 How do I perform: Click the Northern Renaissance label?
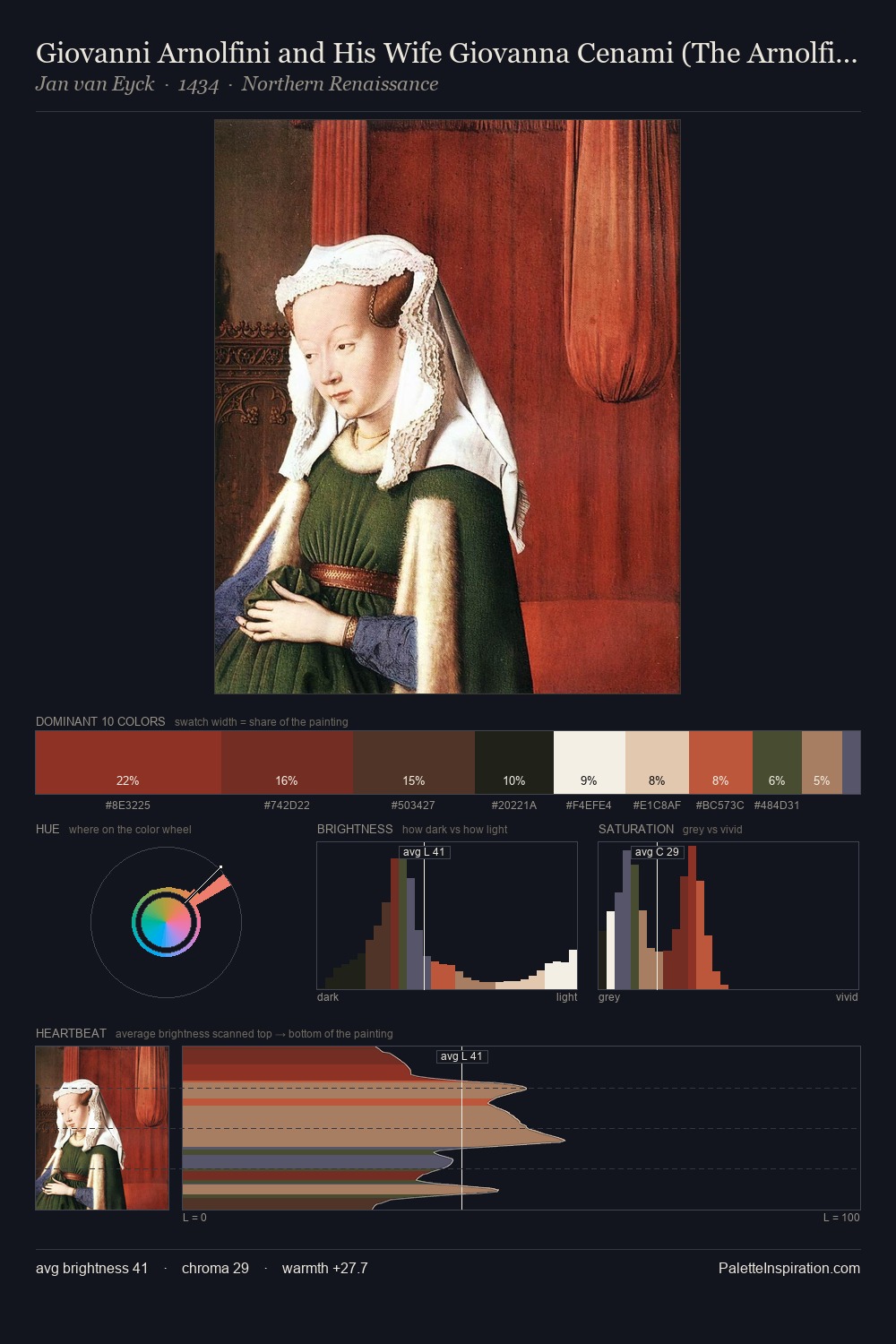pyautogui.click(x=340, y=84)
